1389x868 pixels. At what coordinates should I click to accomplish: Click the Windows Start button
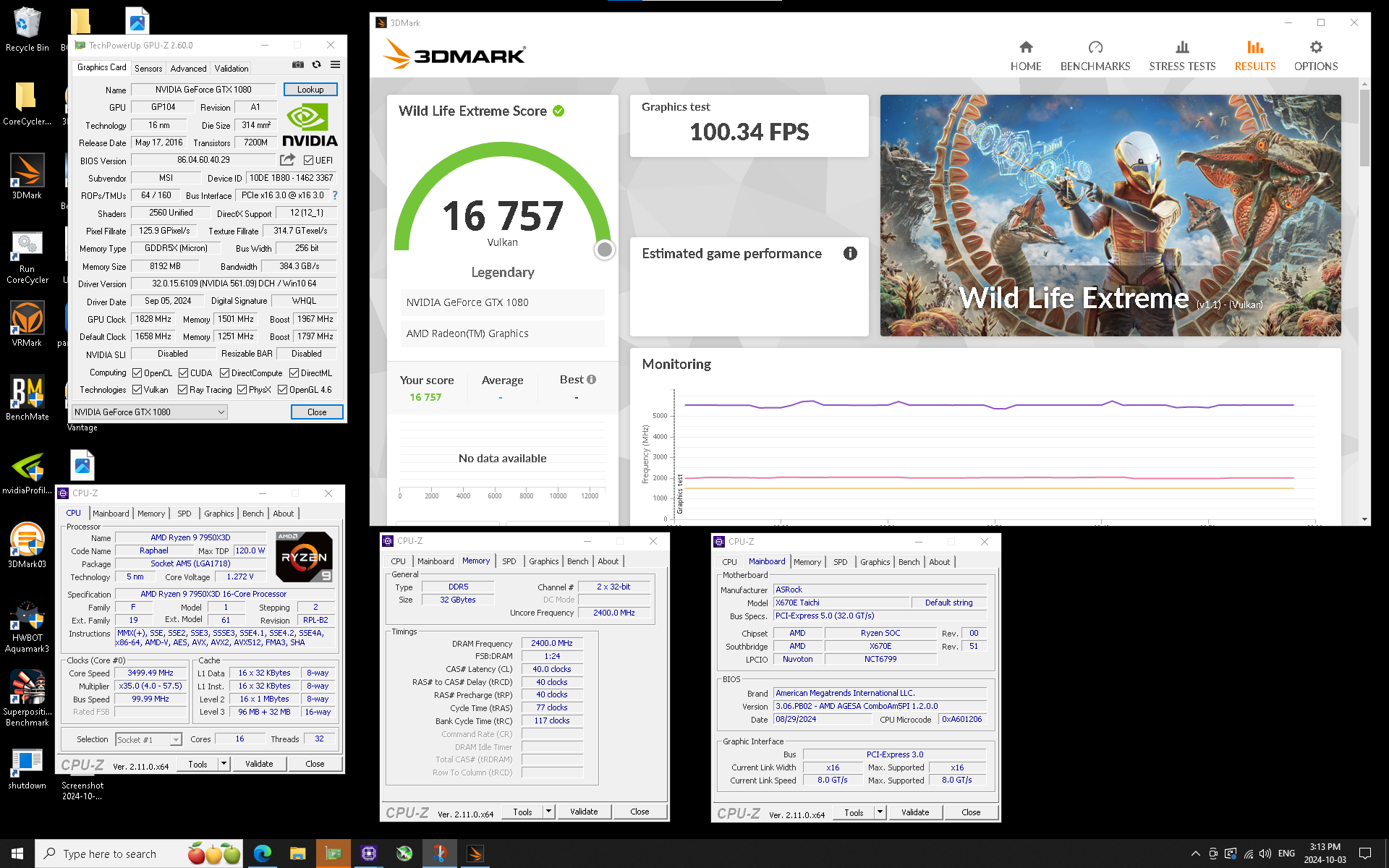(17, 854)
